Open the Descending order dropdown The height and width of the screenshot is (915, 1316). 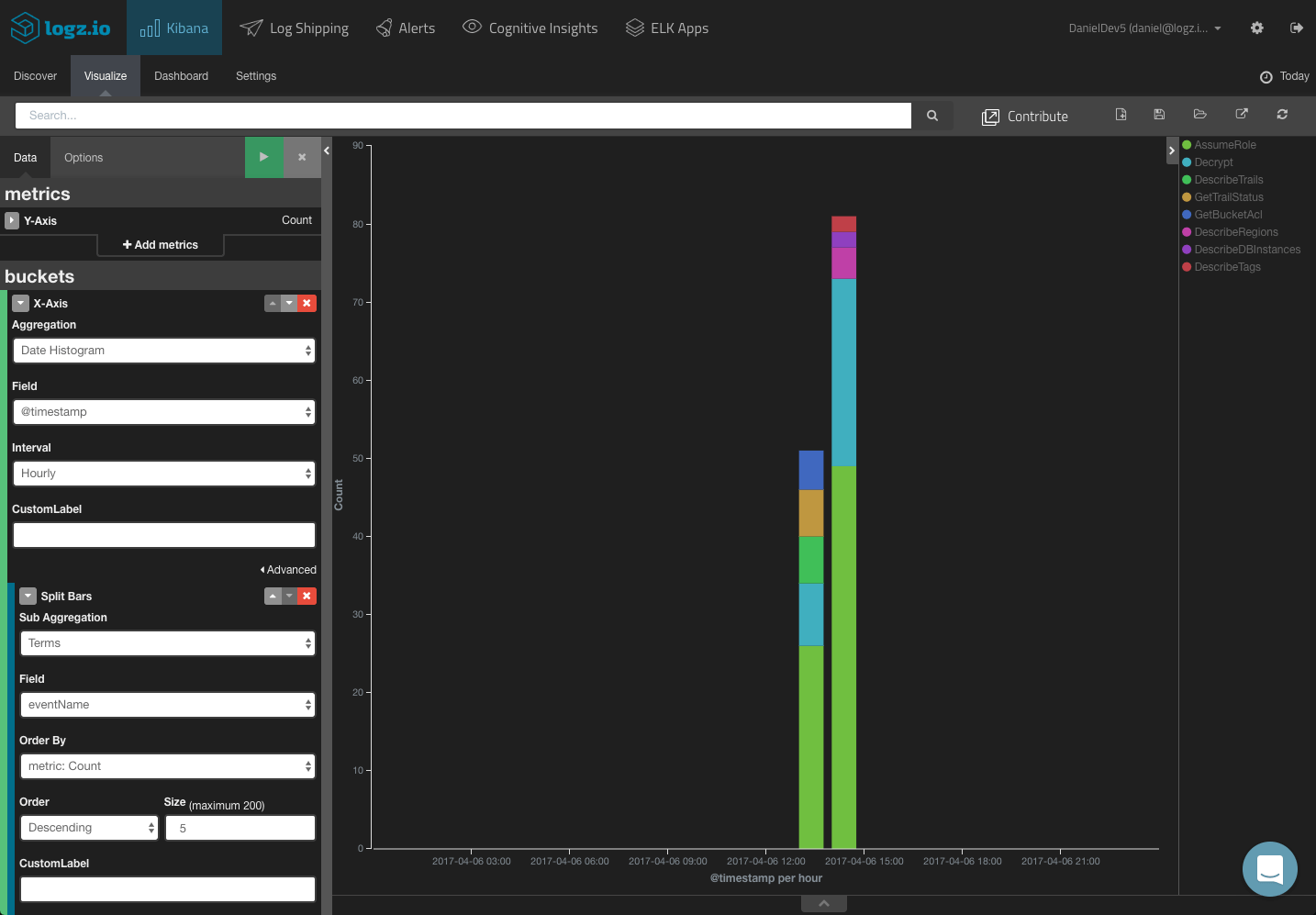tap(89, 828)
